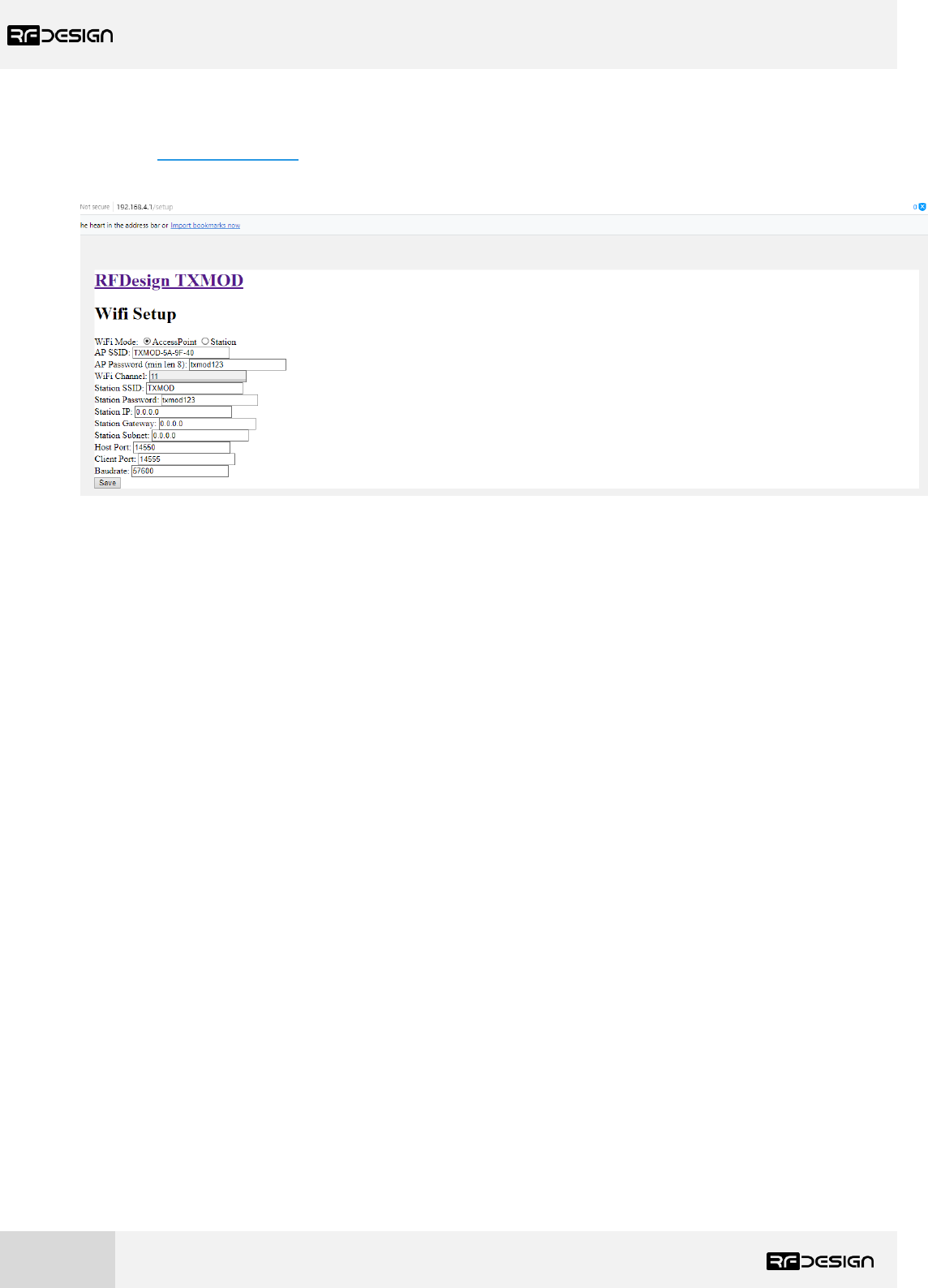Click the Client Port input field

pyautogui.click(x=187, y=459)
